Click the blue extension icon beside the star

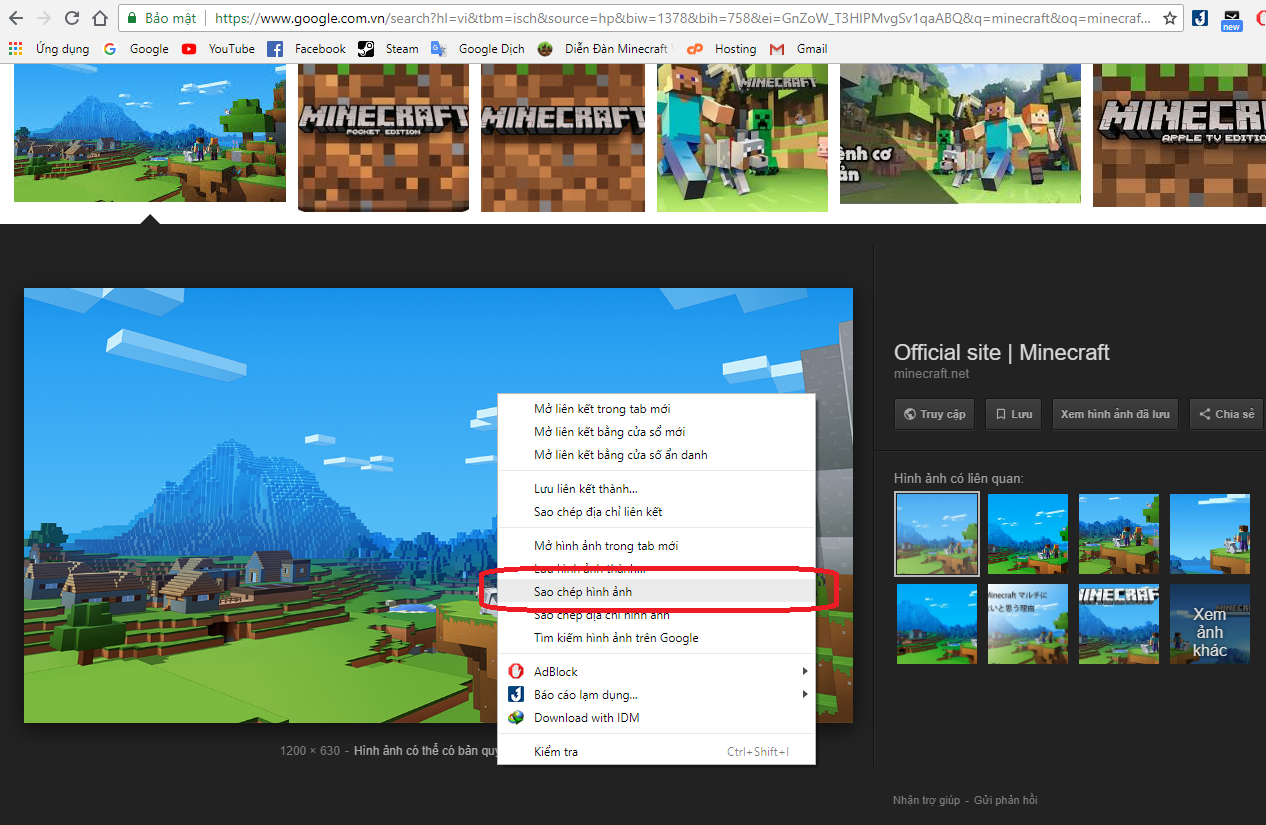click(1200, 18)
